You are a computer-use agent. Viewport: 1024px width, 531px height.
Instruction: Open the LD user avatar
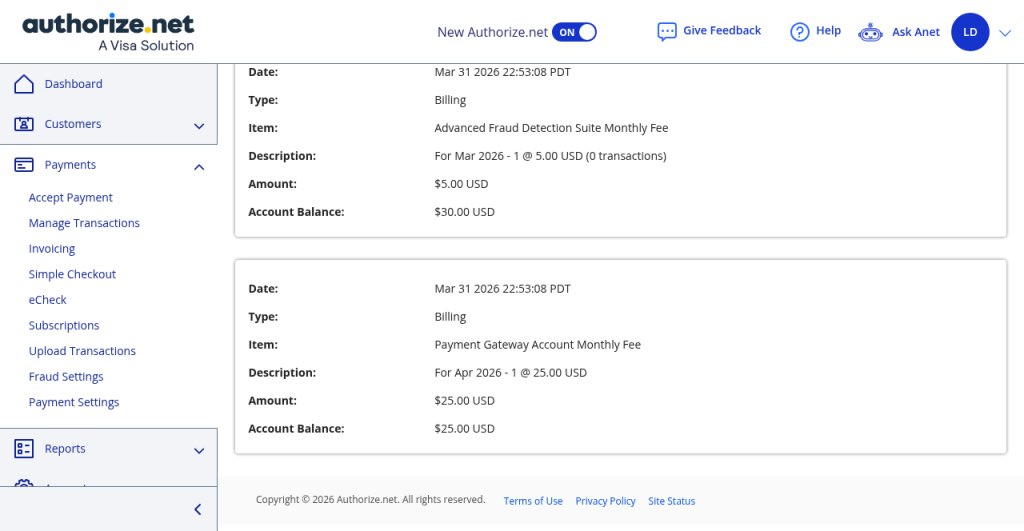(970, 32)
